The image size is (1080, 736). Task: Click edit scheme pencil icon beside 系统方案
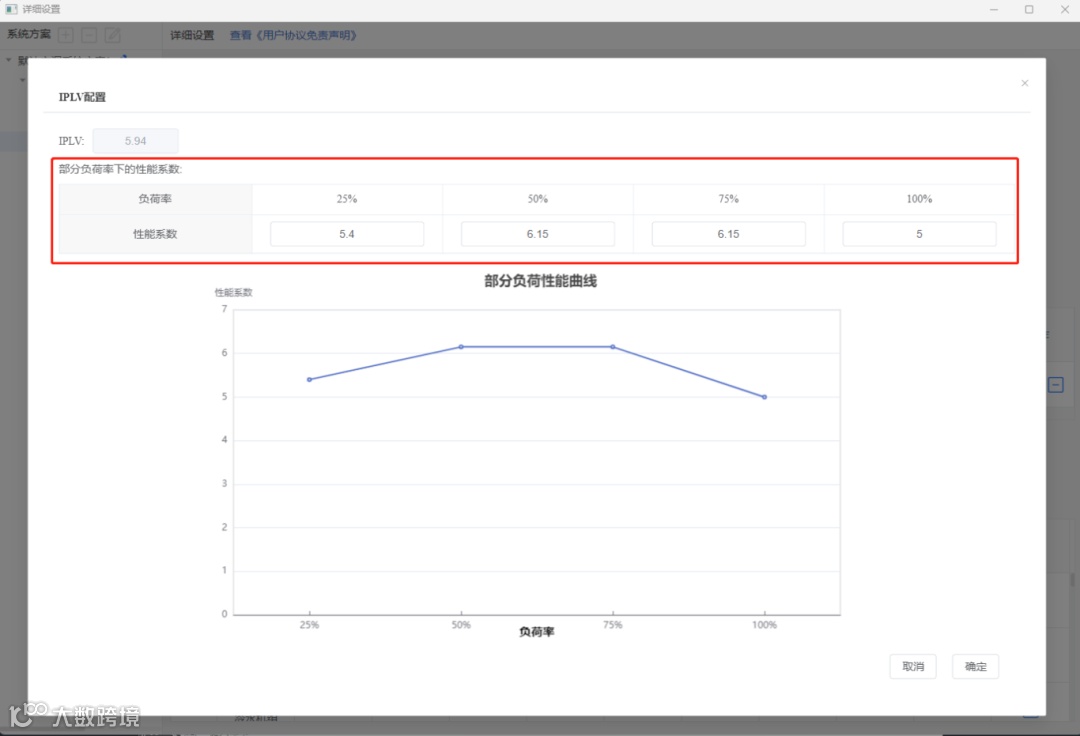(x=112, y=34)
